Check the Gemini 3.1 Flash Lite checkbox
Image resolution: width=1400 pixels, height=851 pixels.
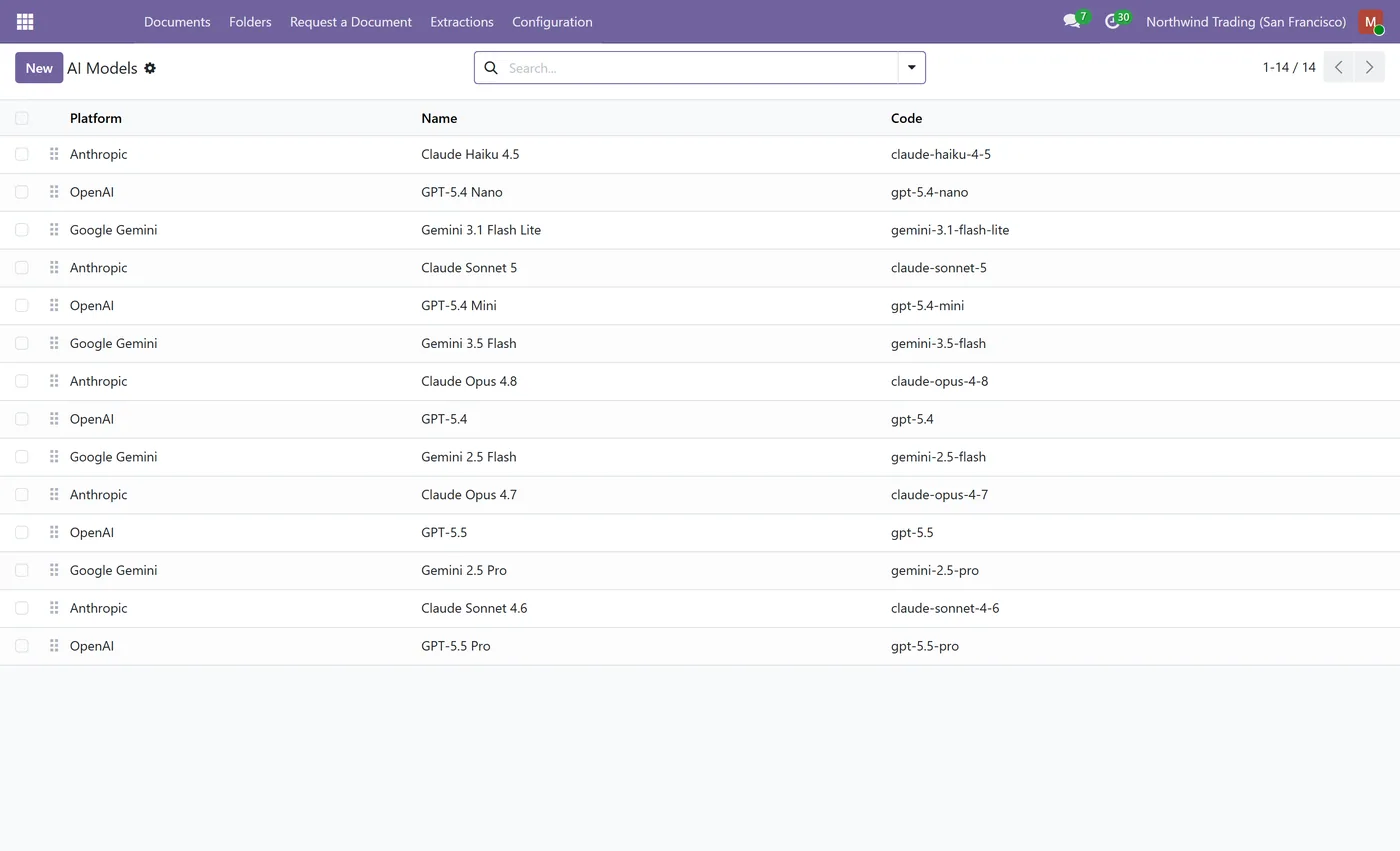point(22,230)
